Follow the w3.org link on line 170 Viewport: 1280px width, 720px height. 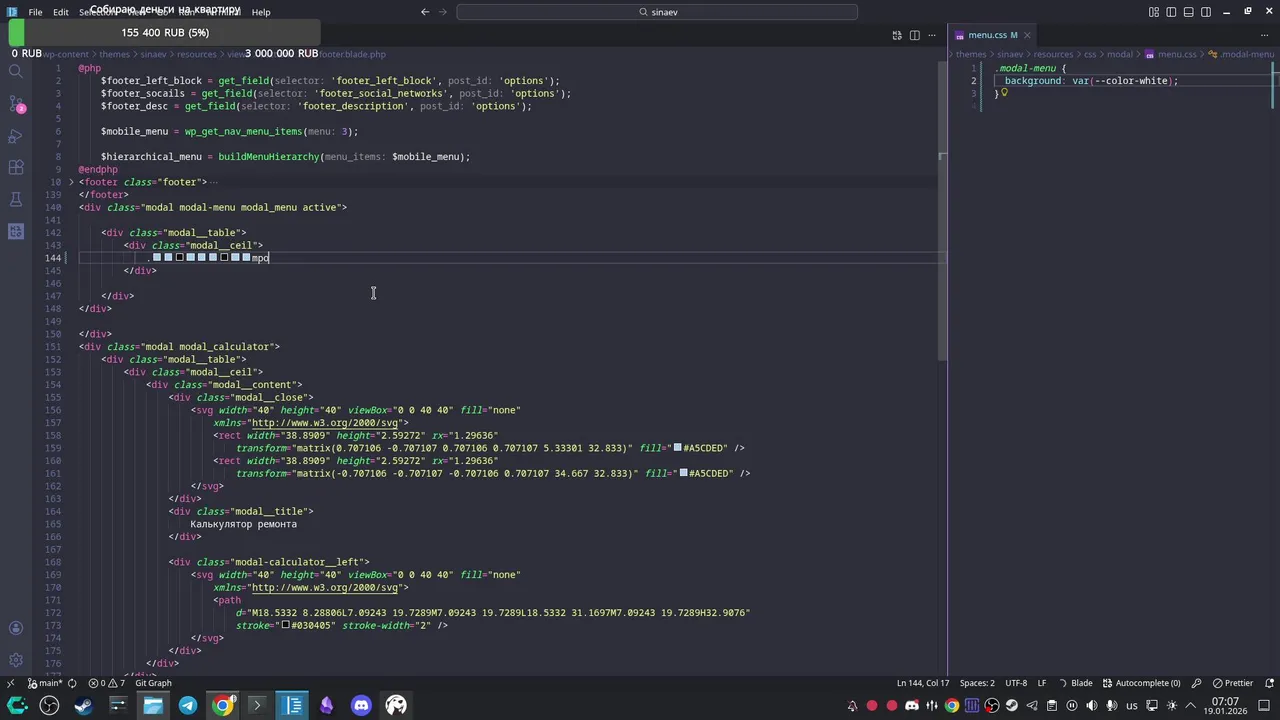[x=326, y=588]
